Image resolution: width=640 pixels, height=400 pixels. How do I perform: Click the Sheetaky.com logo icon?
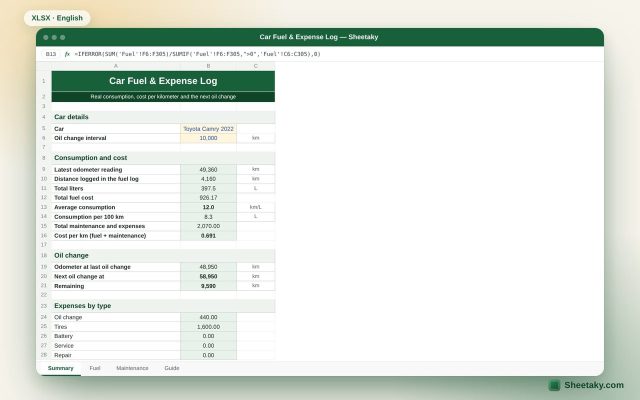click(x=554, y=385)
